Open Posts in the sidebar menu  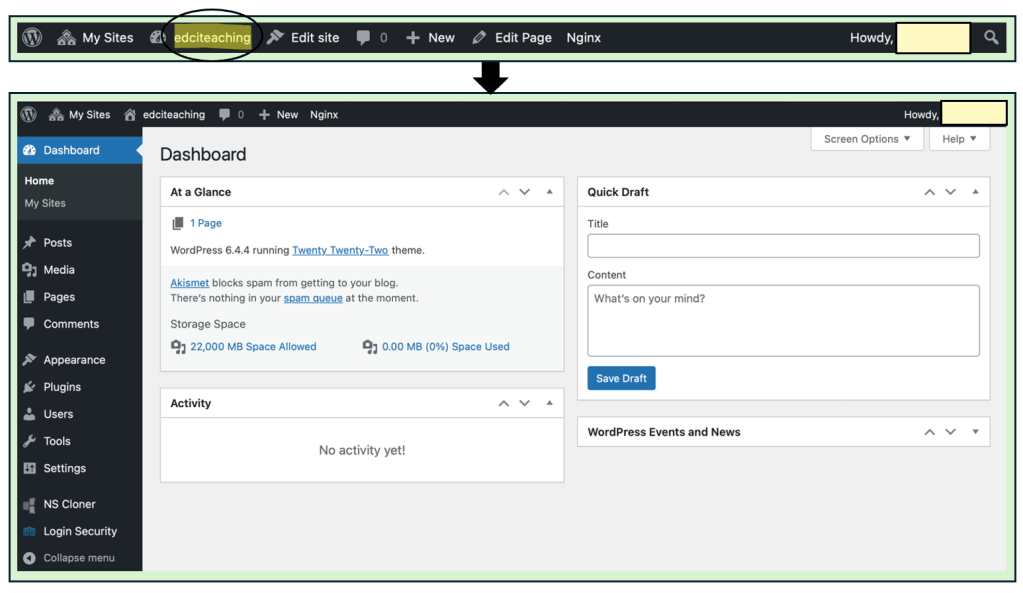pos(57,242)
